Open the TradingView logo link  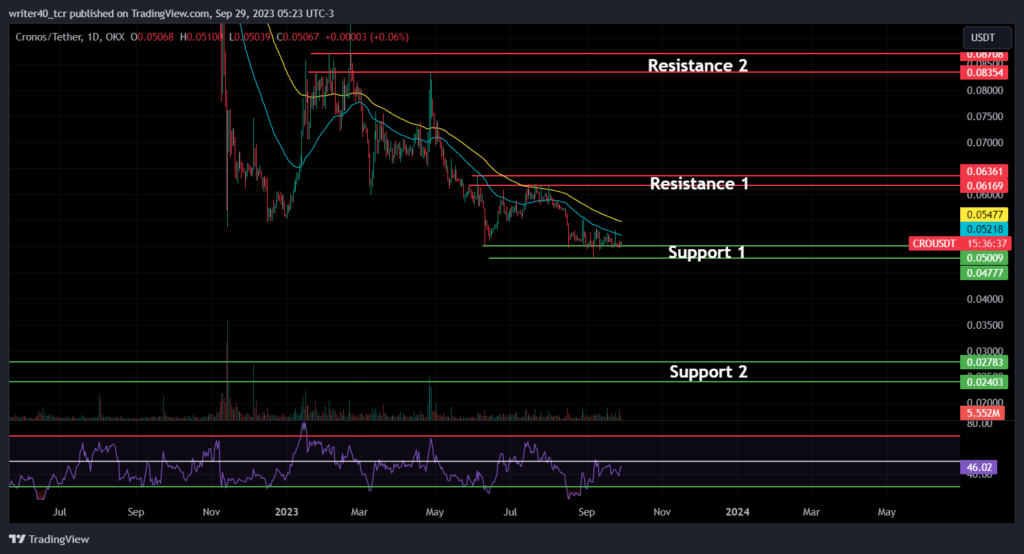pos(49,539)
